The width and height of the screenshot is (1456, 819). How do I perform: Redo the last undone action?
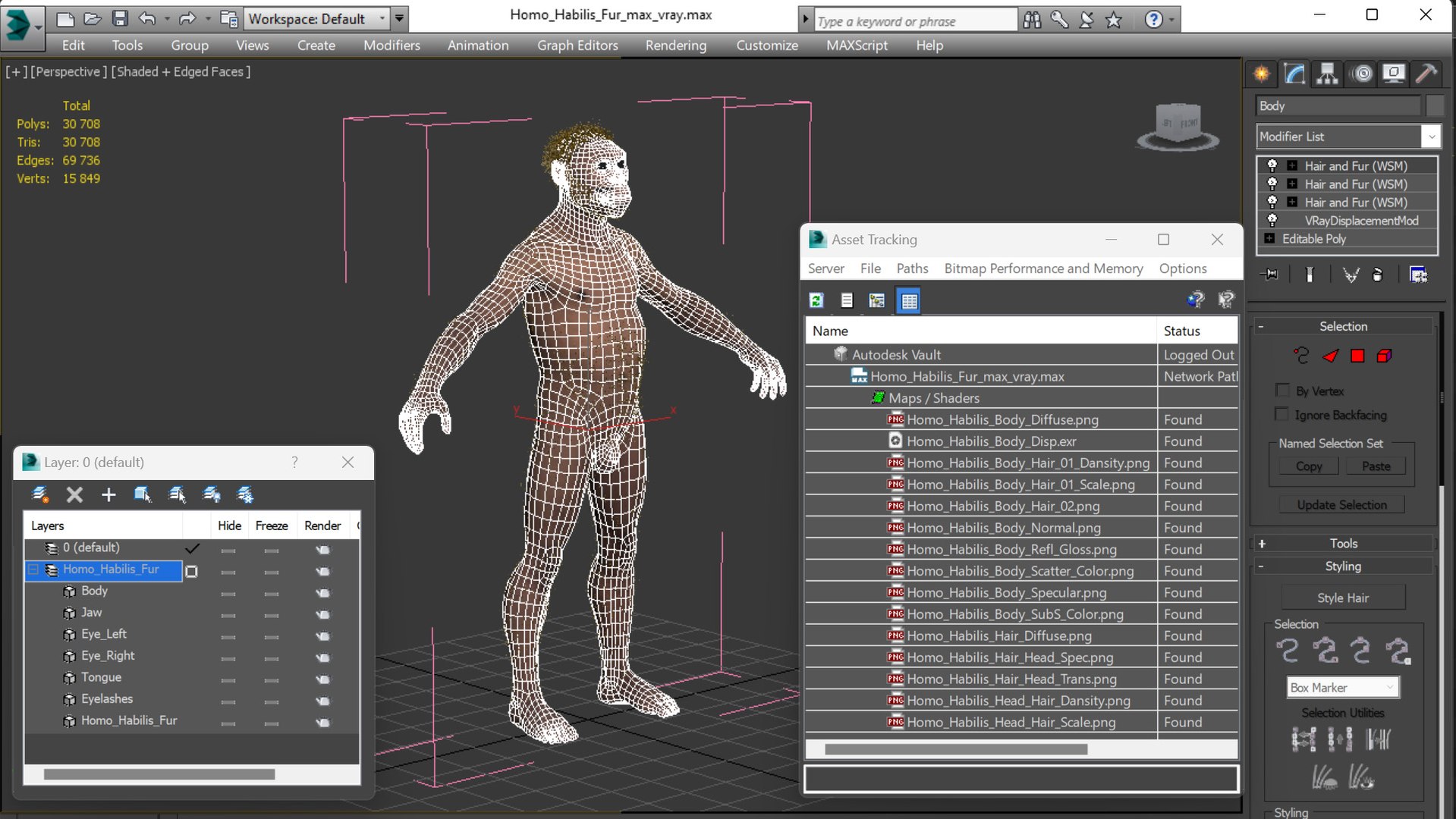tap(187, 19)
